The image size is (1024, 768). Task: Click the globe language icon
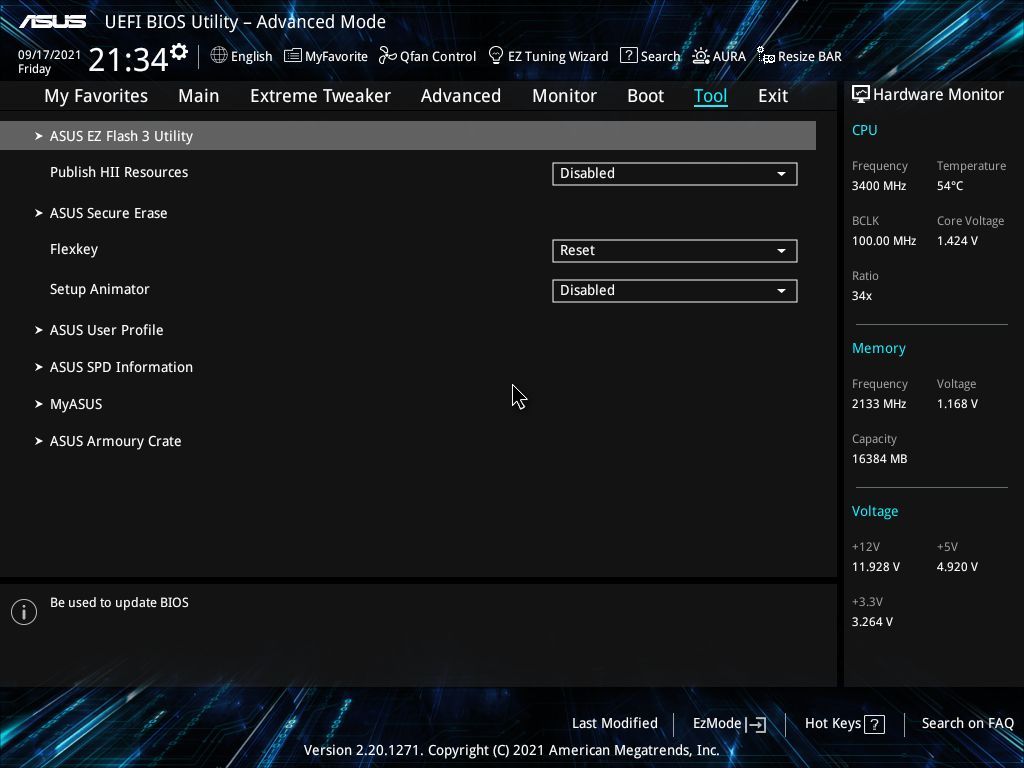click(219, 56)
